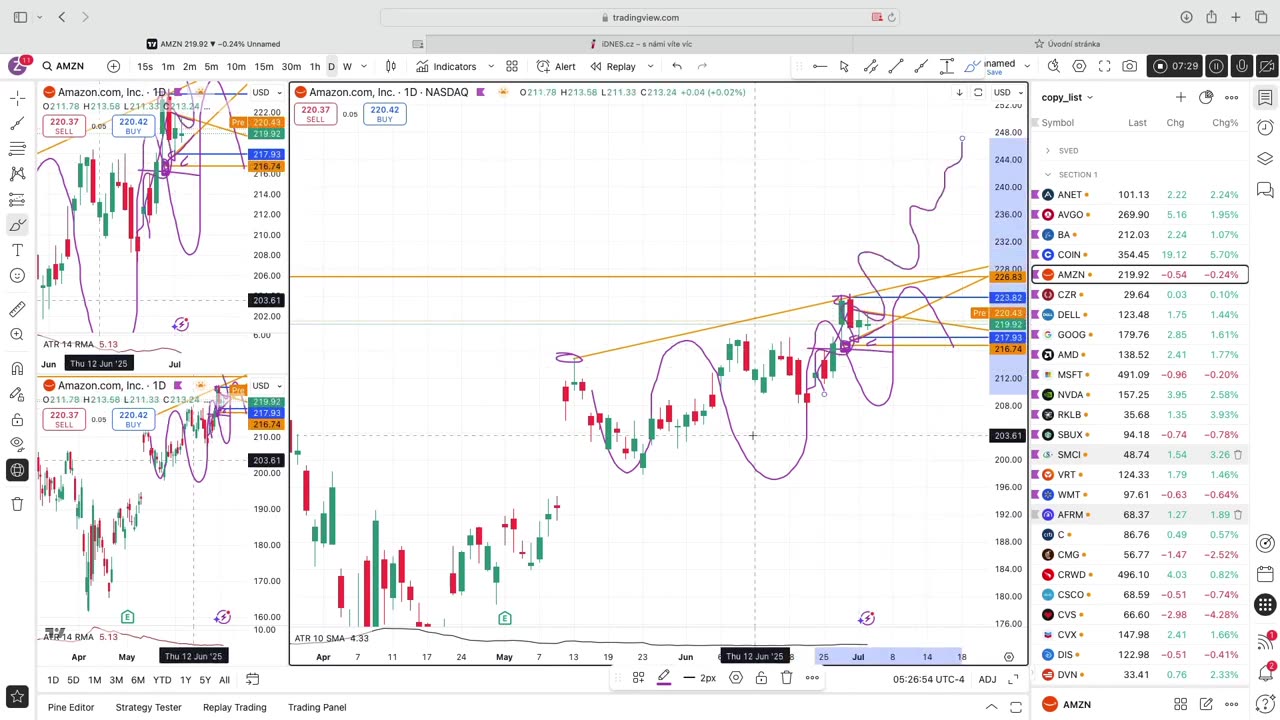The width and height of the screenshot is (1280, 720).
Task: Open watchlist advanced view pie icon
Action: pyautogui.click(x=1206, y=97)
